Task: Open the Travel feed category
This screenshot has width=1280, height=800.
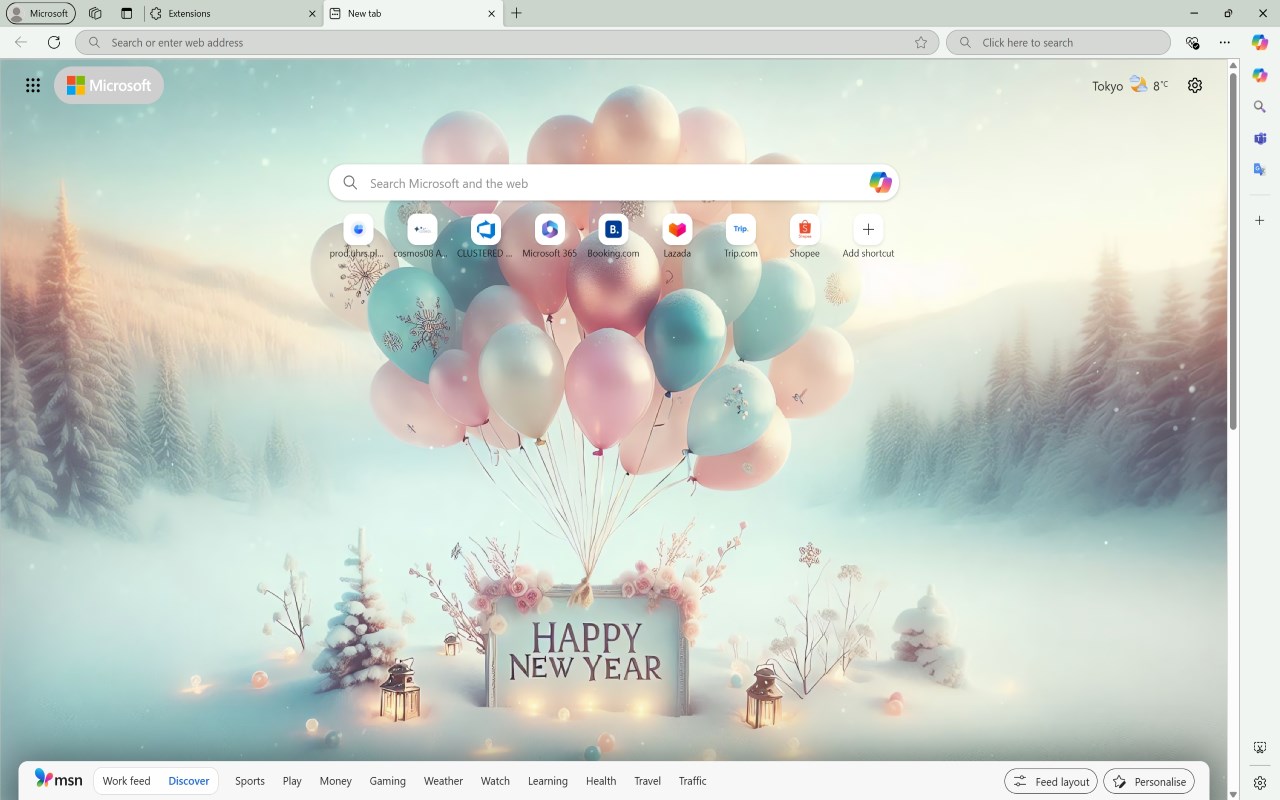Action: (647, 781)
